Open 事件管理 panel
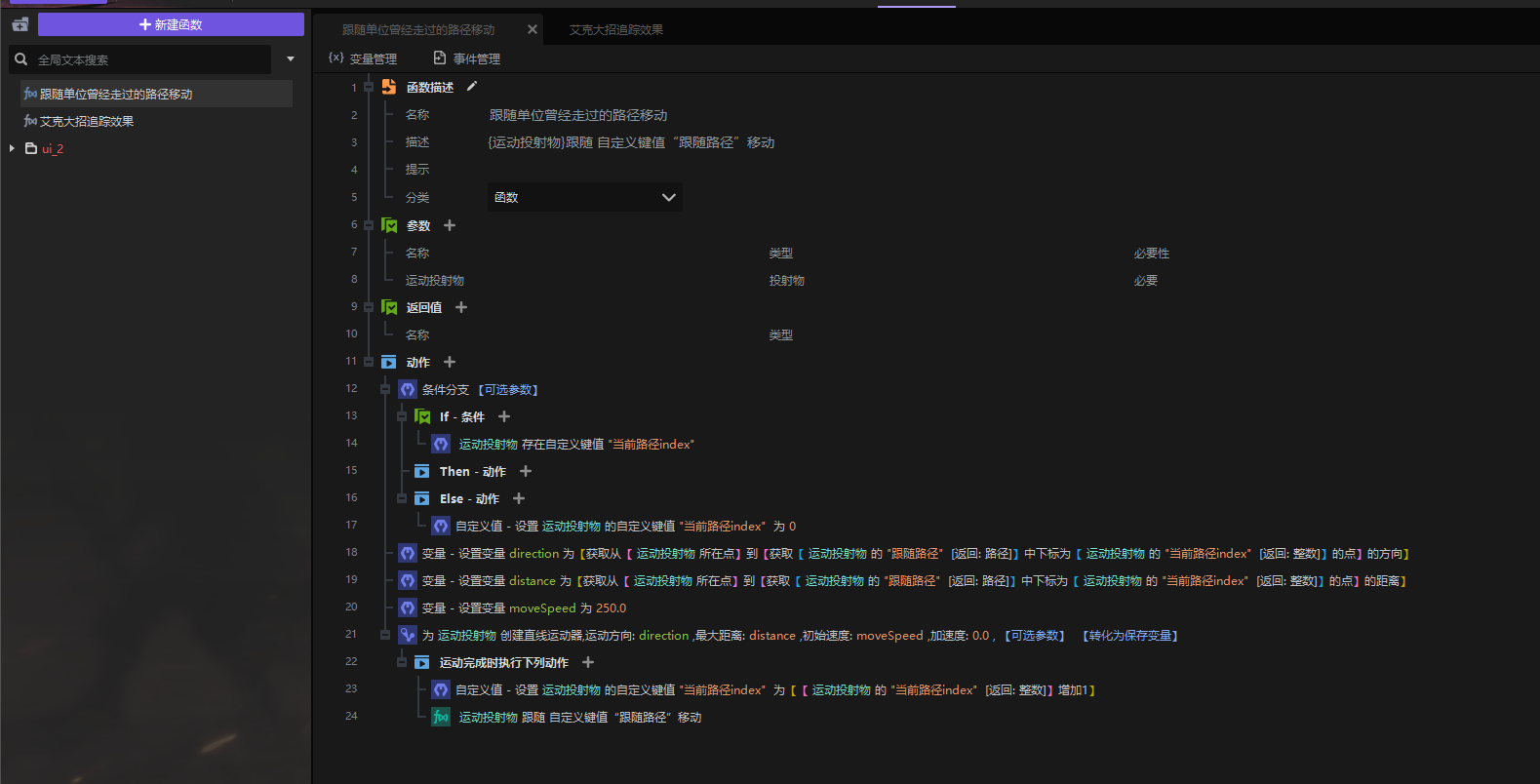The height and width of the screenshot is (784, 1540). (x=467, y=59)
